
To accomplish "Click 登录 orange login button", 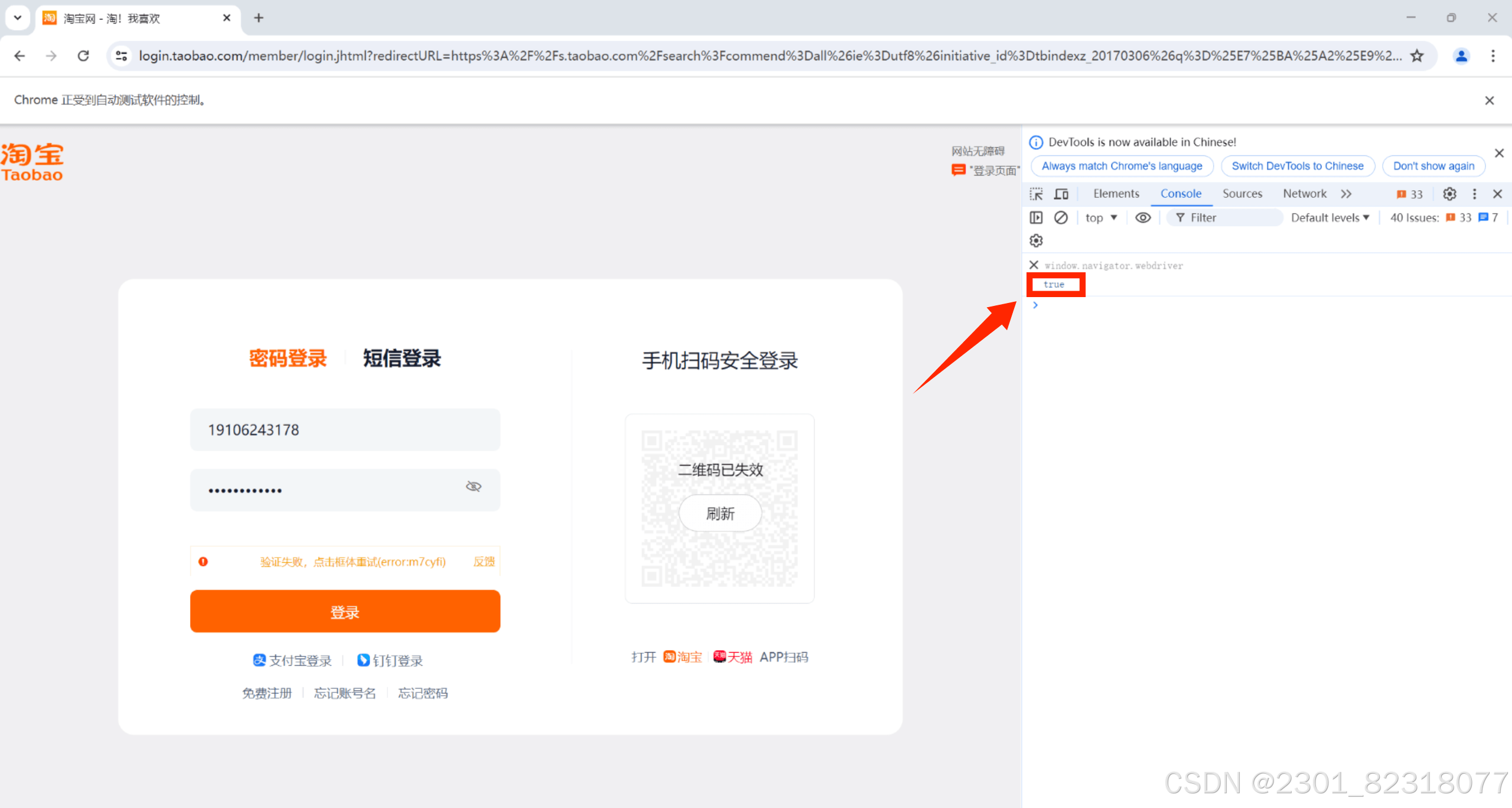I will 344,611.
